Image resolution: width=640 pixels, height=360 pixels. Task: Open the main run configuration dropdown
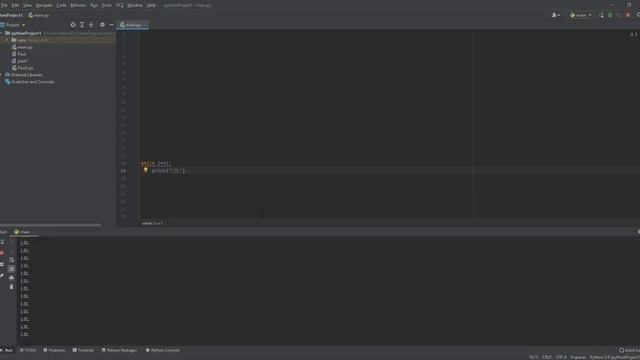coord(581,15)
